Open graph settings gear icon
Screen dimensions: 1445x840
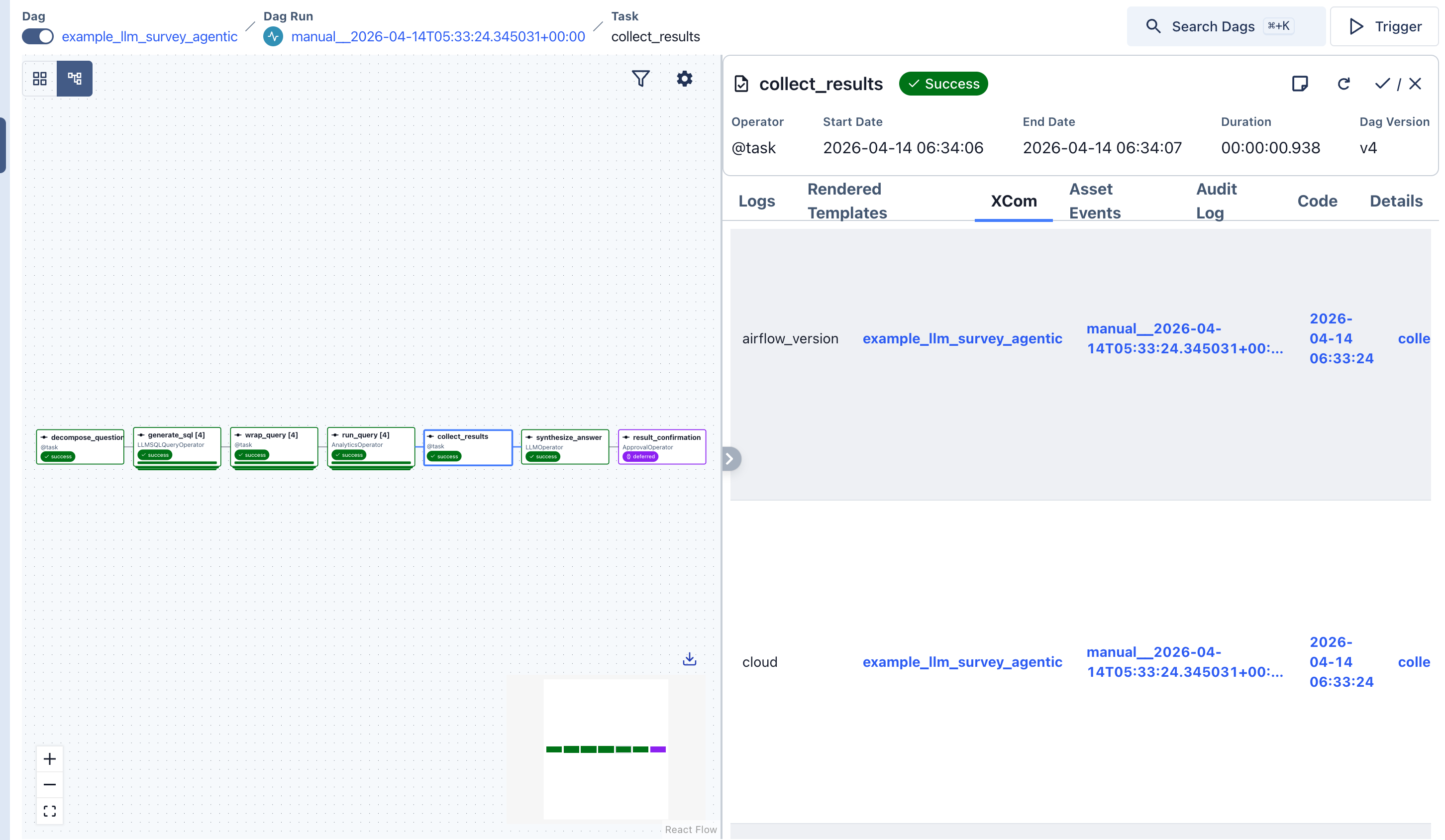coord(684,79)
